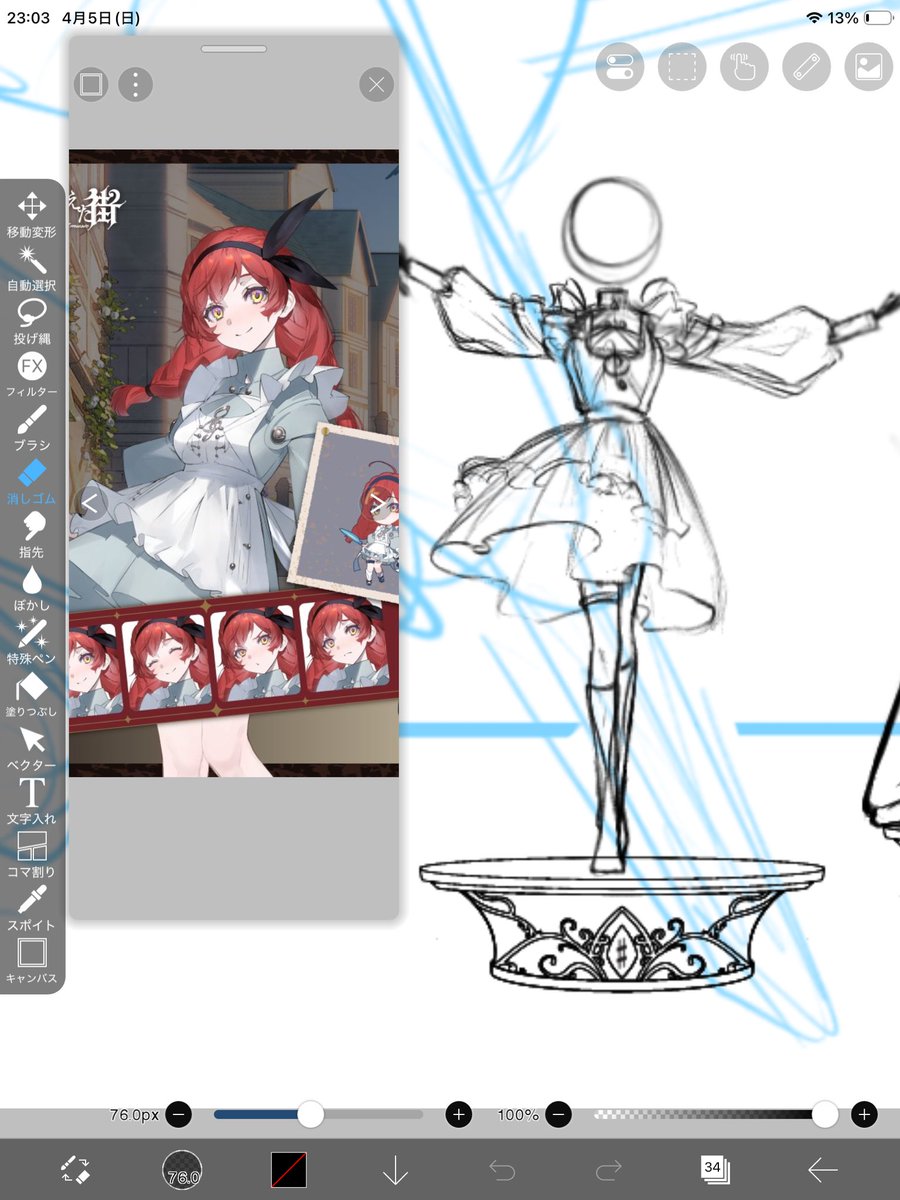Open the current color swatch
The width and height of the screenshot is (900, 1200).
coord(289,1169)
